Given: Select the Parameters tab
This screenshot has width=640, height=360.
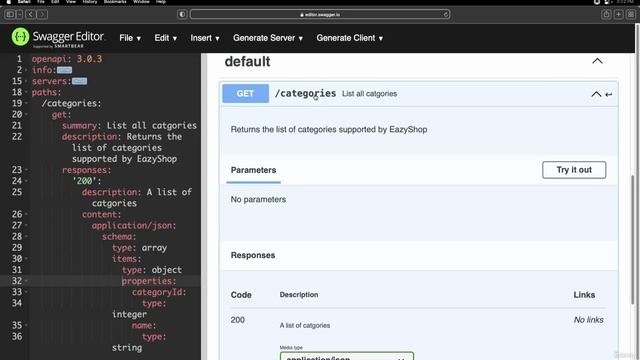Looking at the screenshot, I should pos(253,170).
